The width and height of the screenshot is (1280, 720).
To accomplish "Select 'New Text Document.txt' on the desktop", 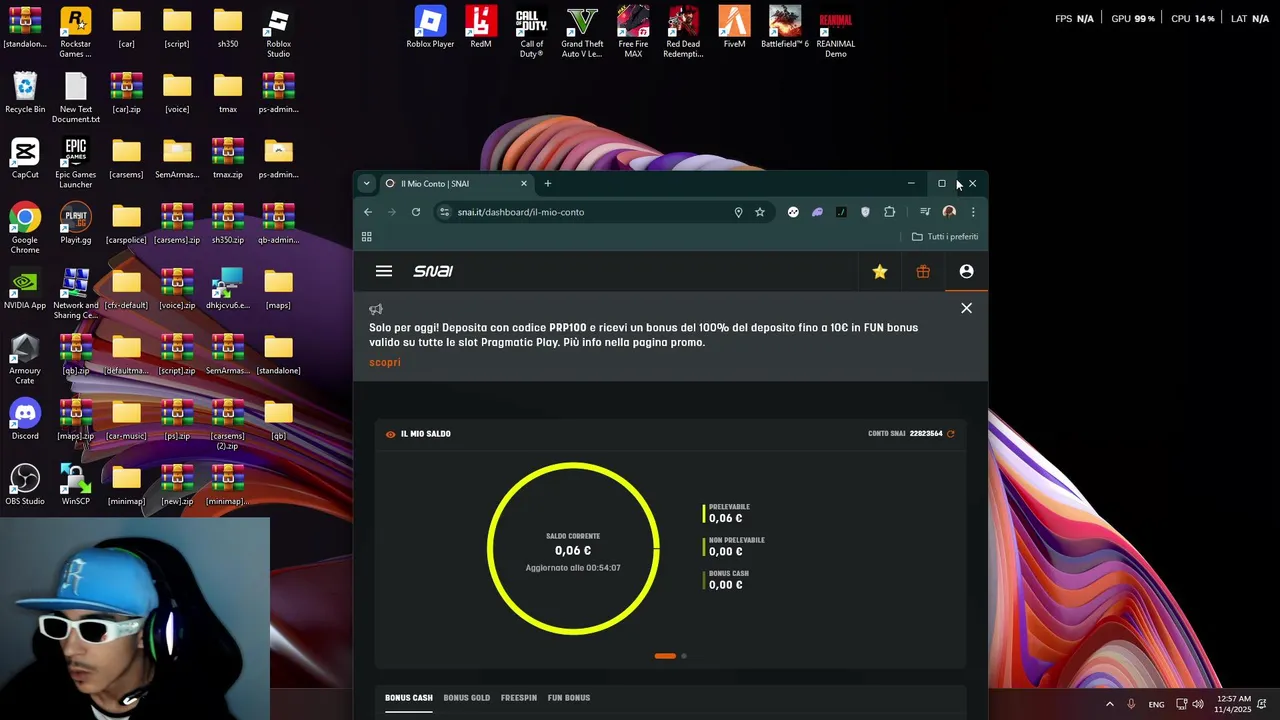I will [x=75, y=98].
